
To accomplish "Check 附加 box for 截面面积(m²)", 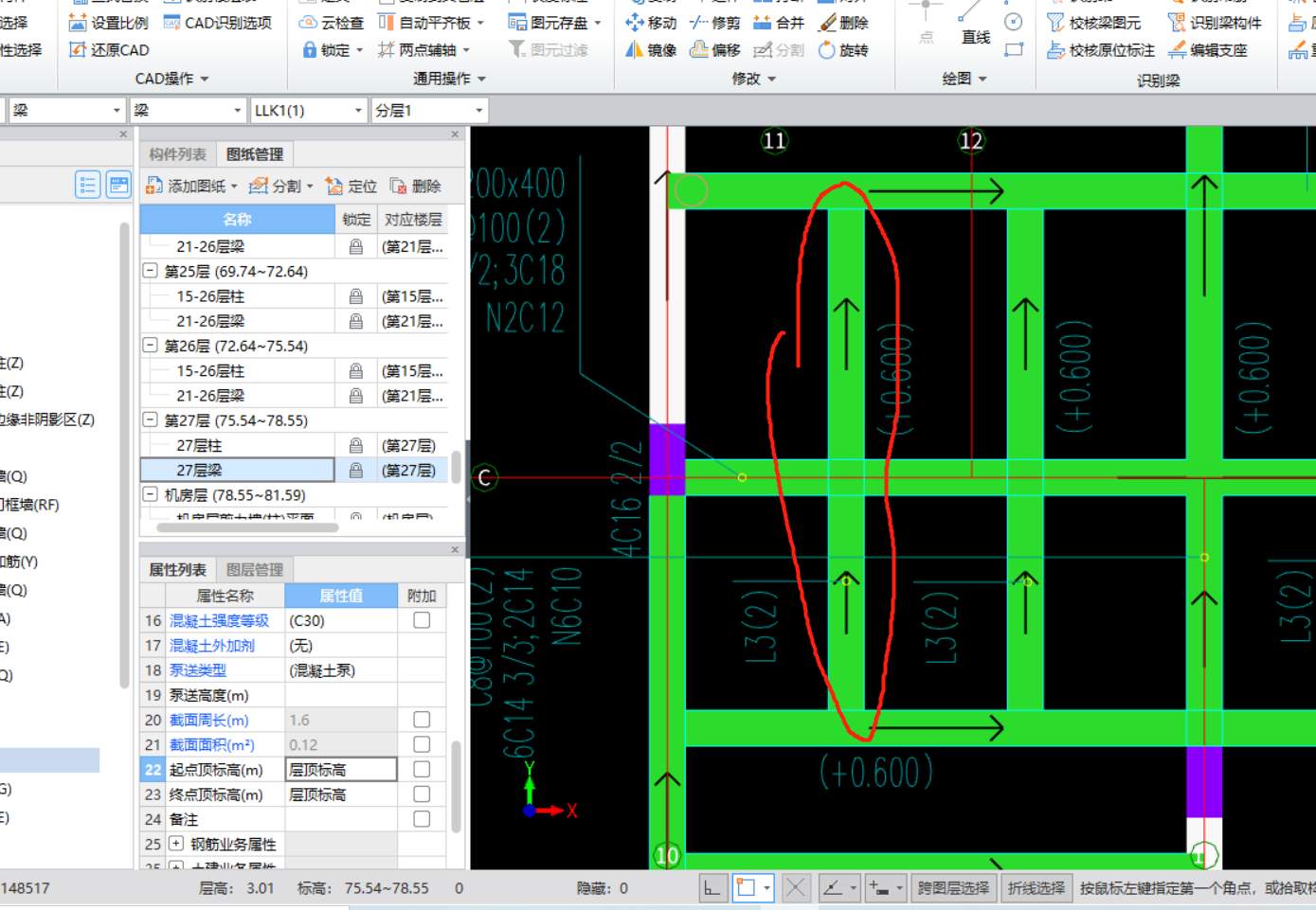I will tap(422, 744).
